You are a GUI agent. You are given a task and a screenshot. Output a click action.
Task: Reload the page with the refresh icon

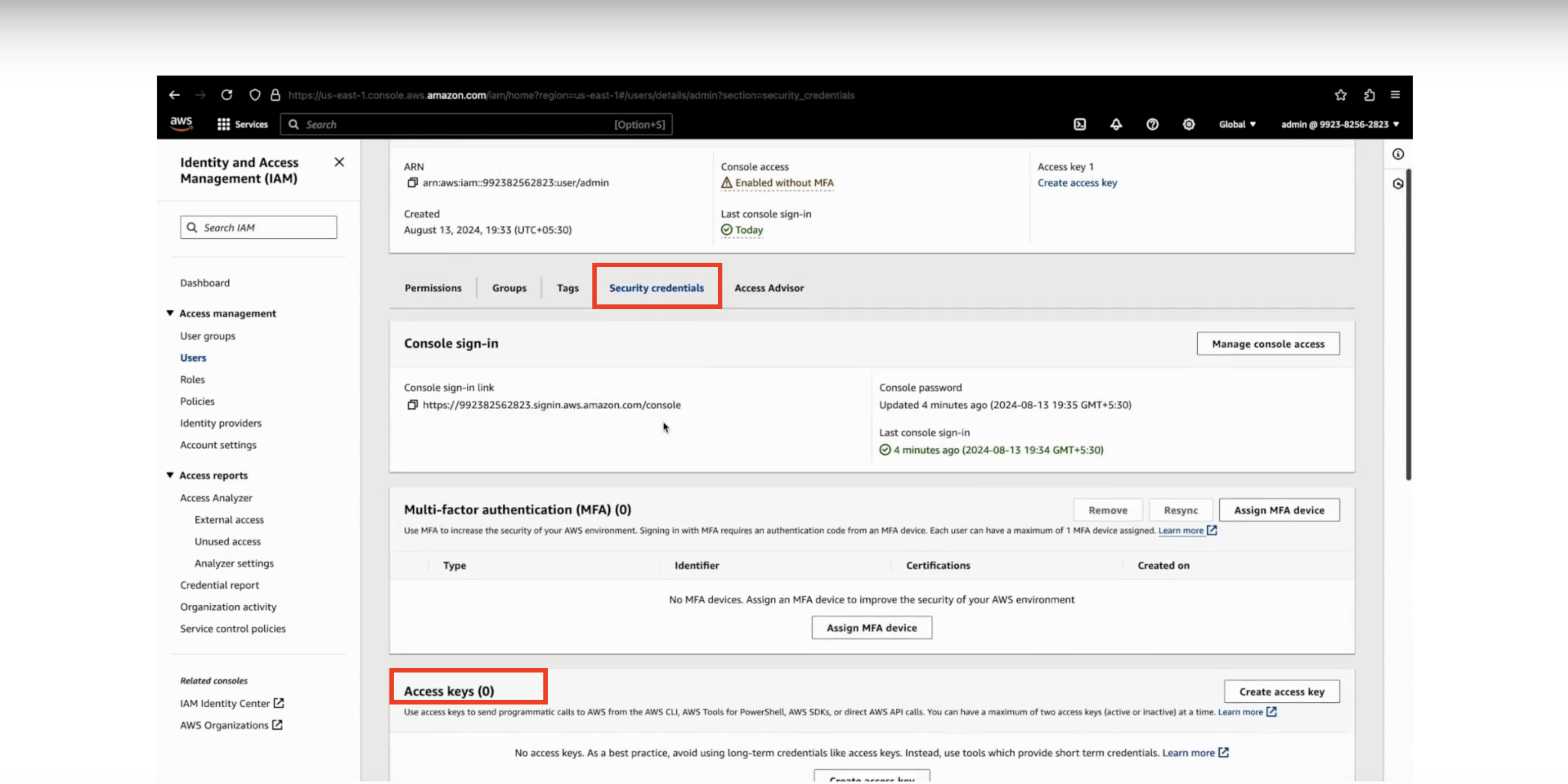click(227, 95)
